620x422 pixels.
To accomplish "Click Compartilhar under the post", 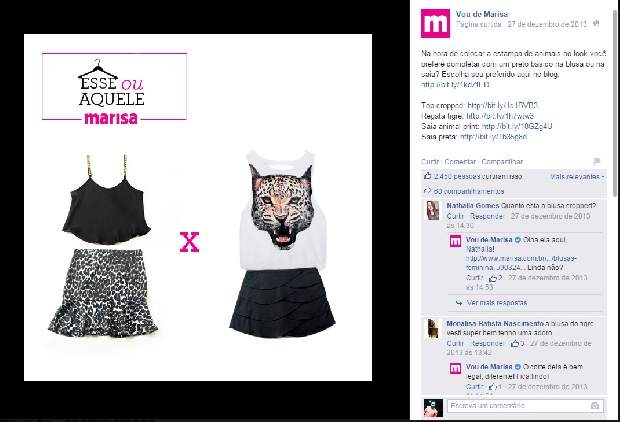I will (x=502, y=162).
